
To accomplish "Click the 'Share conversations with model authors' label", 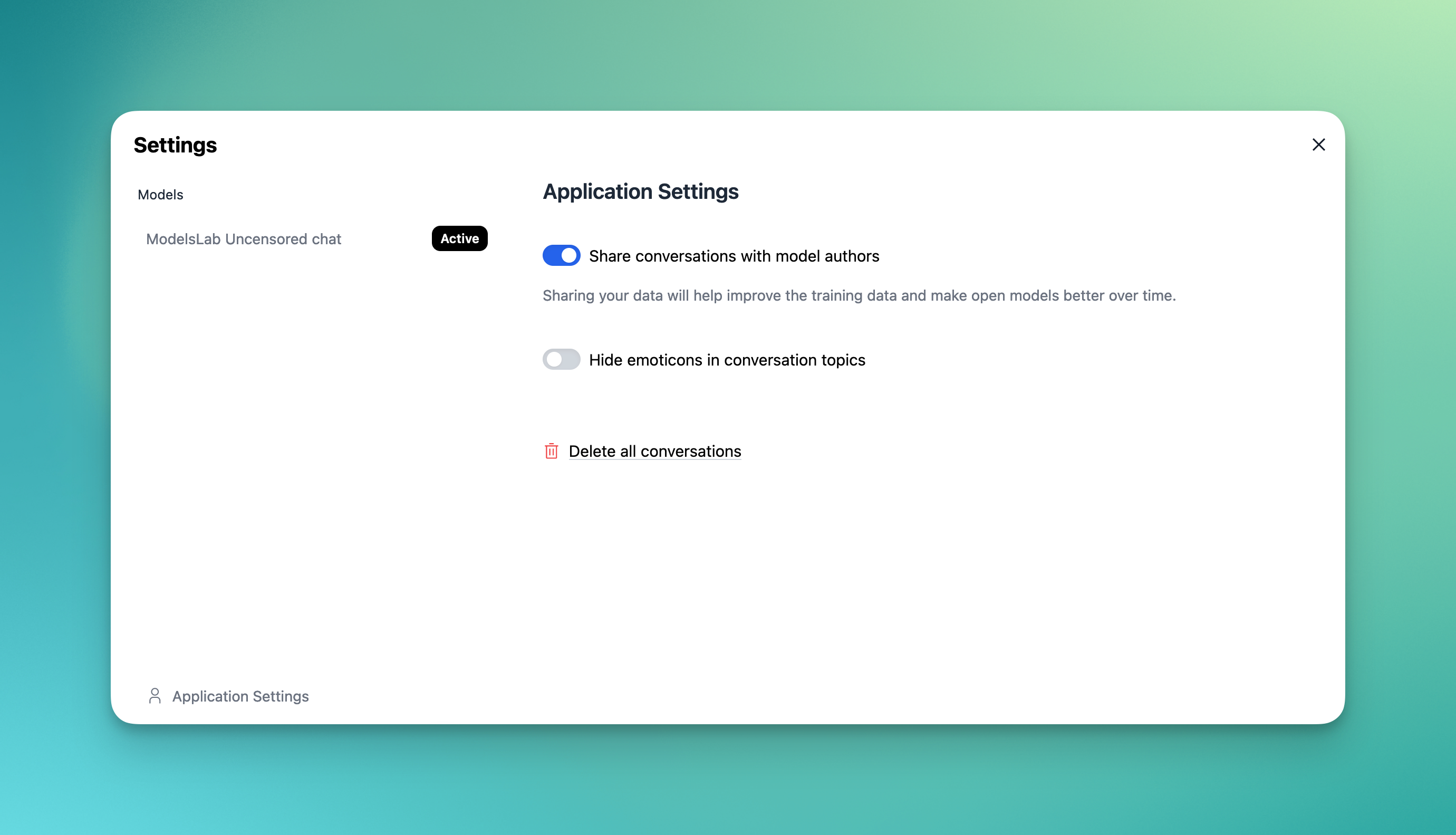I will tap(734, 256).
